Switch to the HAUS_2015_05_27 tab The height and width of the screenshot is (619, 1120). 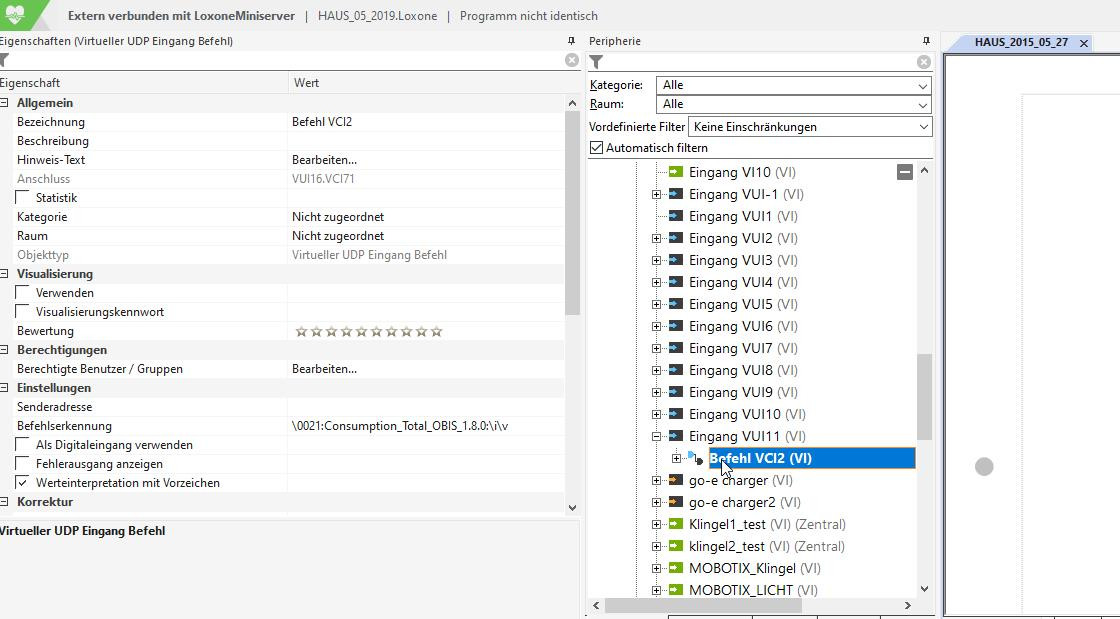[x=1021, y=43]
